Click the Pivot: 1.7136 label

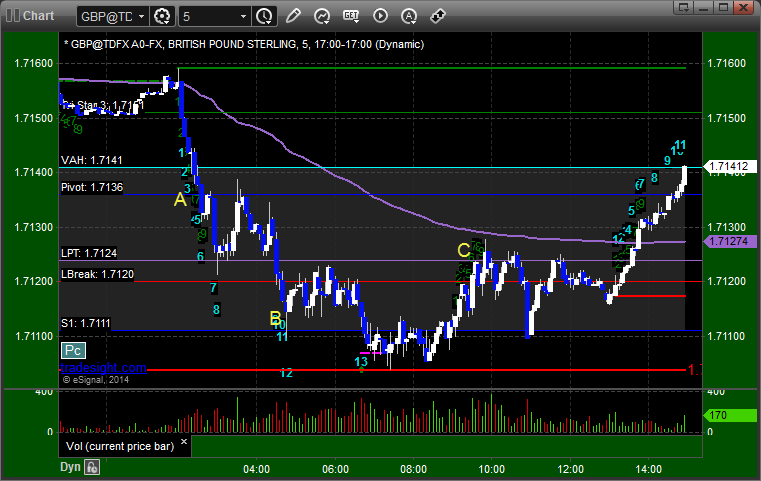point(92,187)
